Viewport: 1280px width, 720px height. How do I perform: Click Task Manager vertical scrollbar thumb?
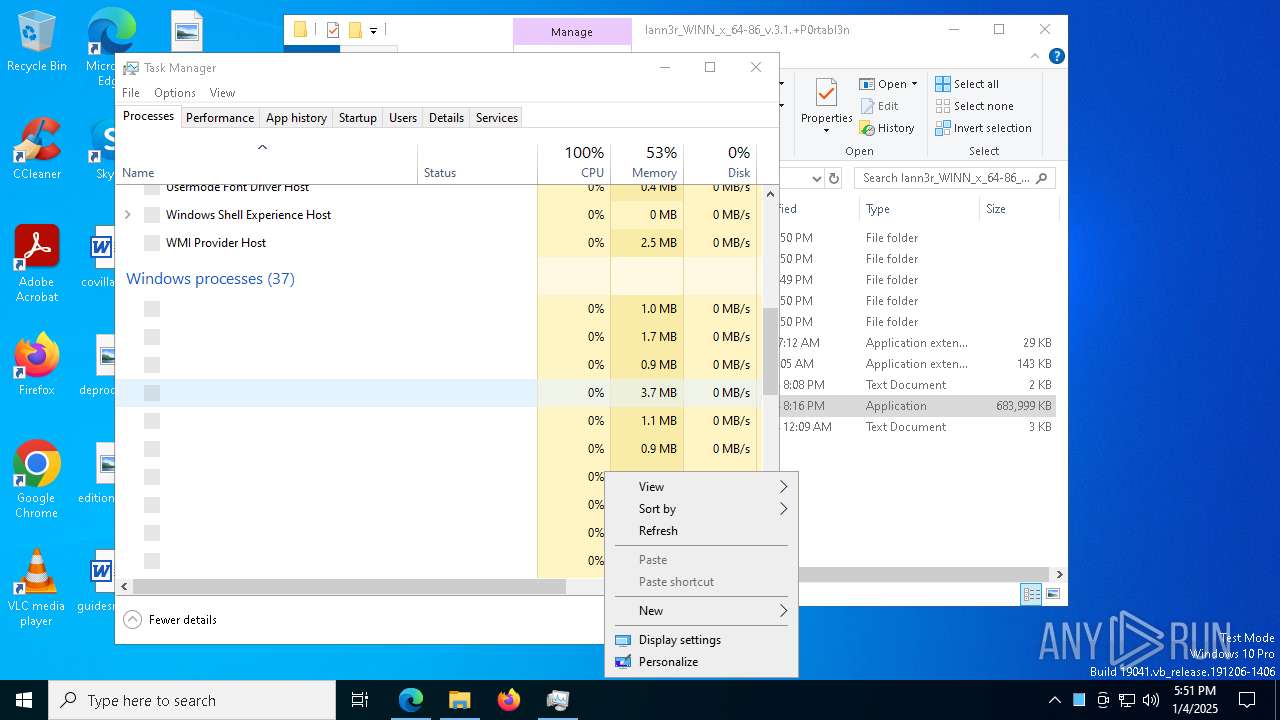point(770,350)
